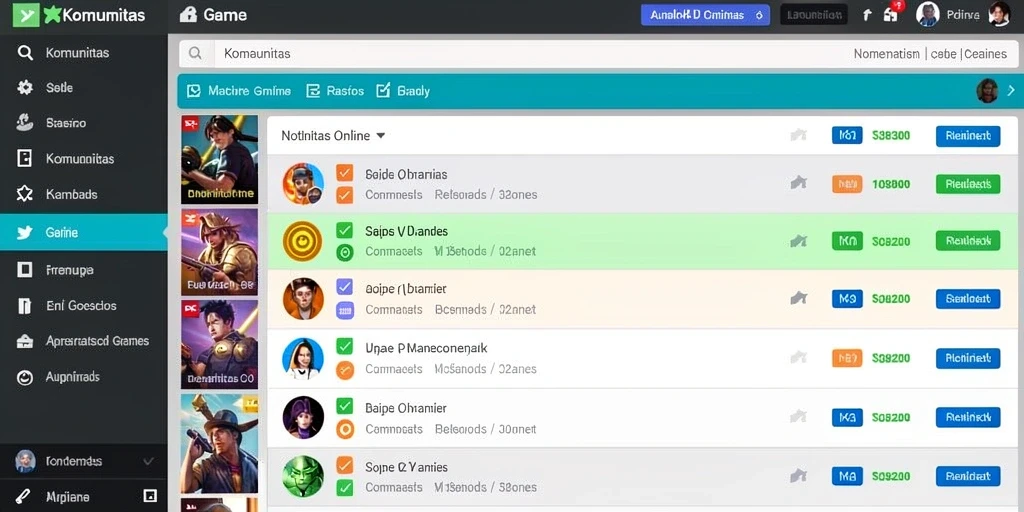Open the notification icon with red badge
This screenshot has width=1024, height=512.
891,13
